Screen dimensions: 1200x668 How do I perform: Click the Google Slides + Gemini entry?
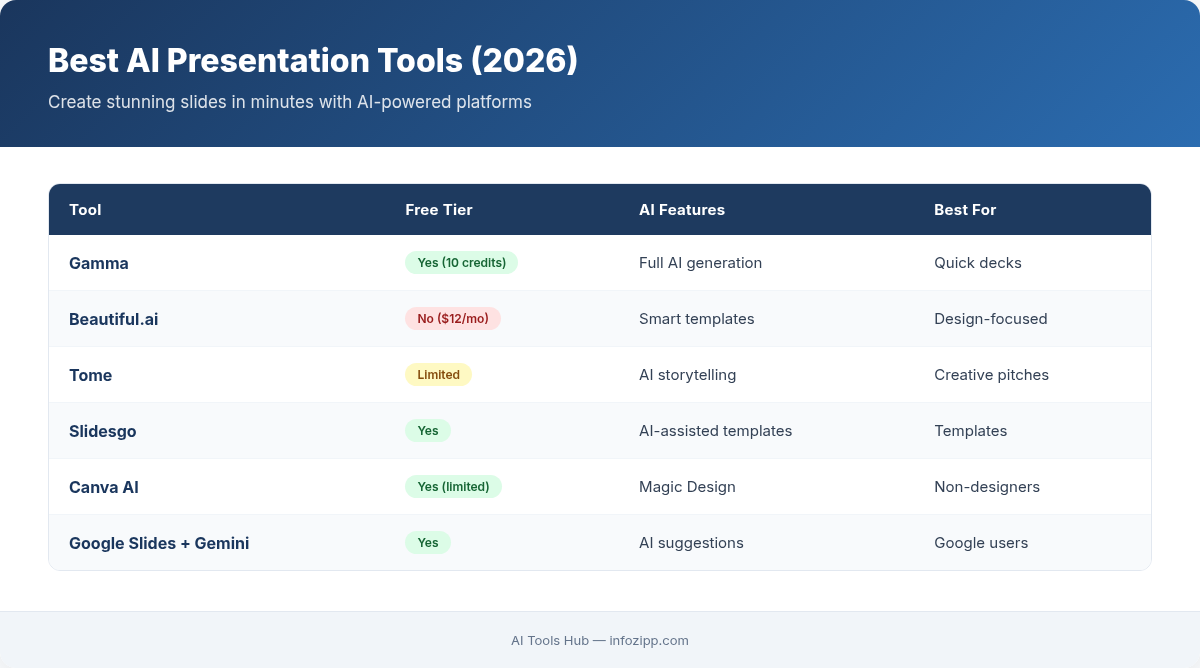click(x=159, y=543)
